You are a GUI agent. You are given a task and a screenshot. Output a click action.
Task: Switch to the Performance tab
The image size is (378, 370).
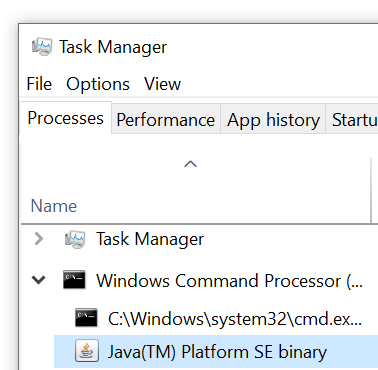coord(166,120)
